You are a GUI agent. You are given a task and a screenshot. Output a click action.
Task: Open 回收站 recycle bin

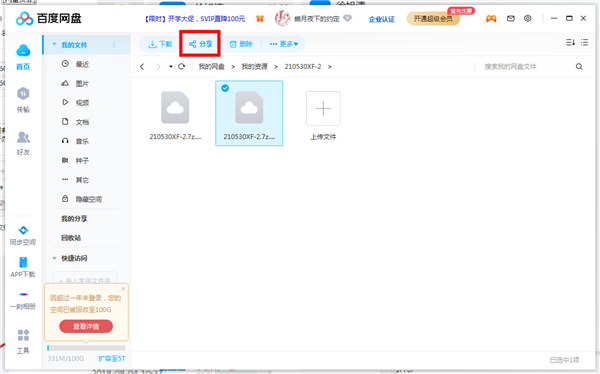[71, 238]
